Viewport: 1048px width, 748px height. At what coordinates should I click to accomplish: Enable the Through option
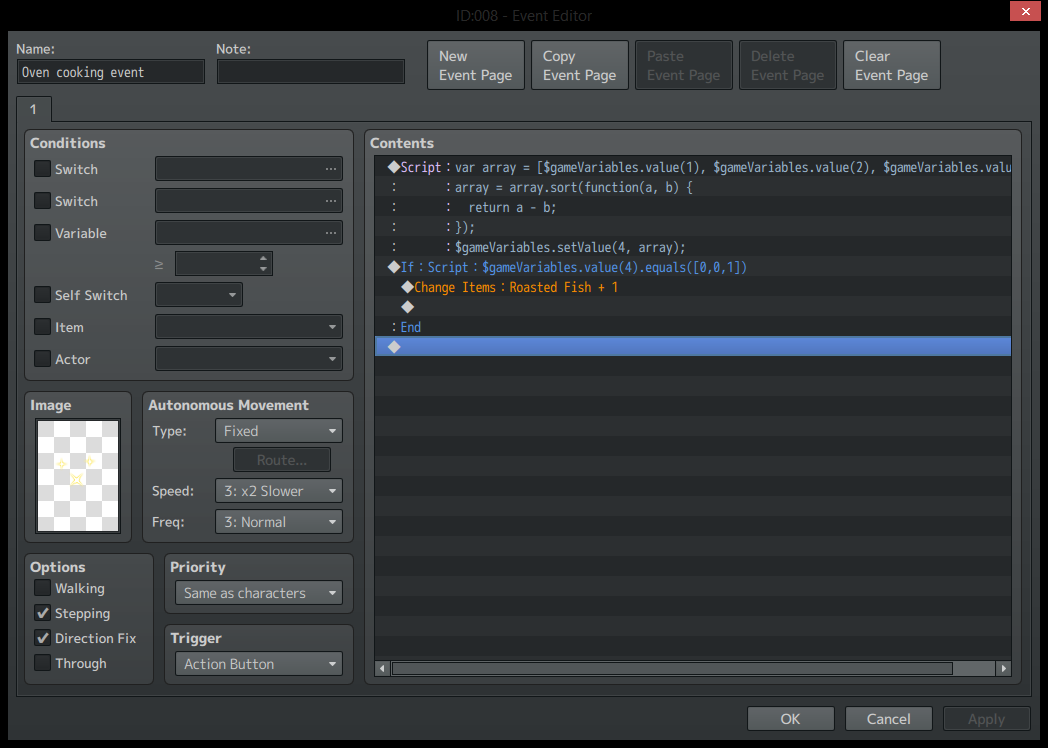point(42,663)
